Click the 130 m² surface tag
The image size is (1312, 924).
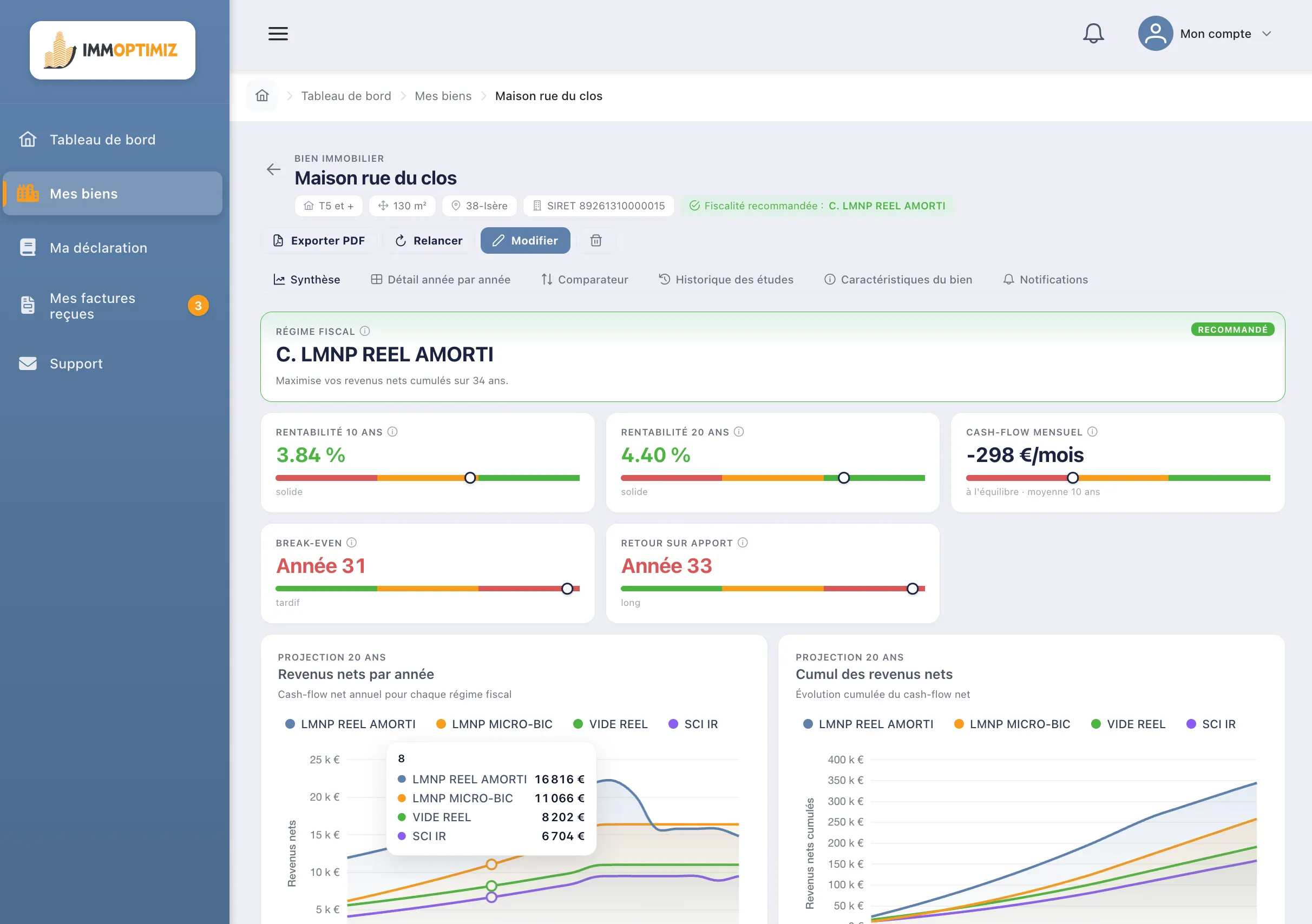(x=402, y=206)
